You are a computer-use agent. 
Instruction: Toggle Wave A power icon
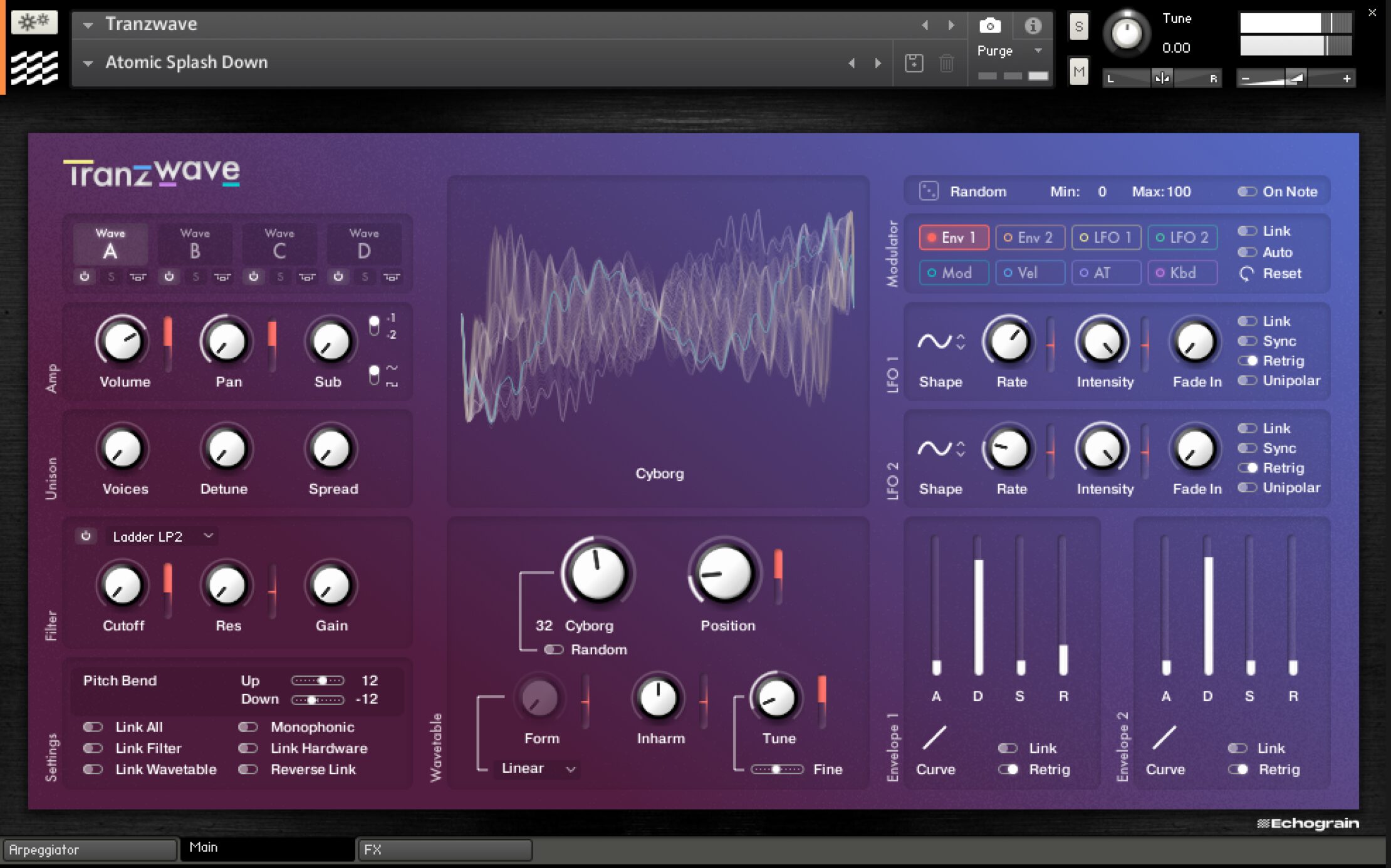pyautogui.click(x=85, y=276)
